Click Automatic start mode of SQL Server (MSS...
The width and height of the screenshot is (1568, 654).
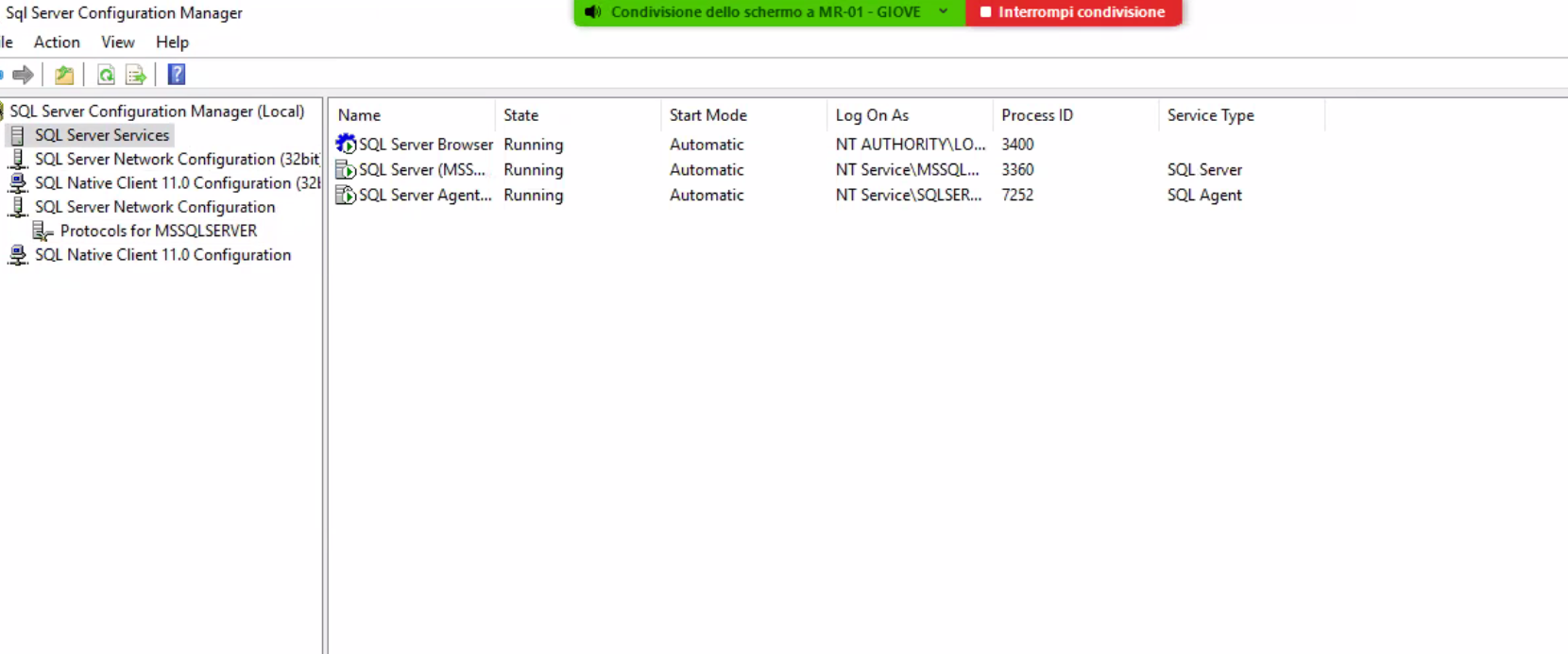pos(707,169)
